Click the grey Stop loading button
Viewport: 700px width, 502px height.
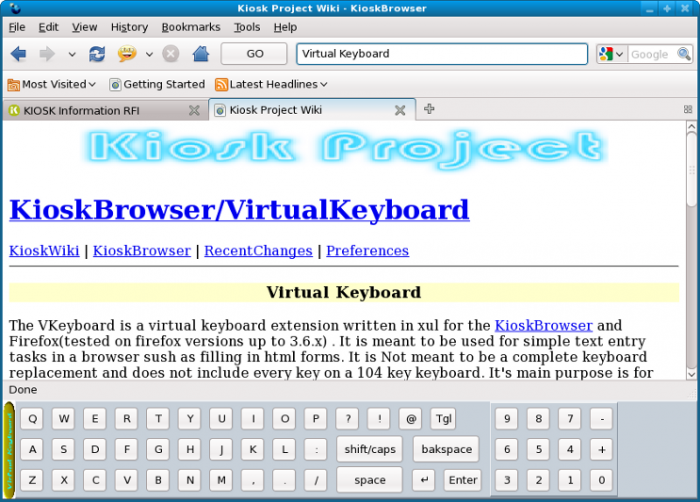[x=171, y=54]
